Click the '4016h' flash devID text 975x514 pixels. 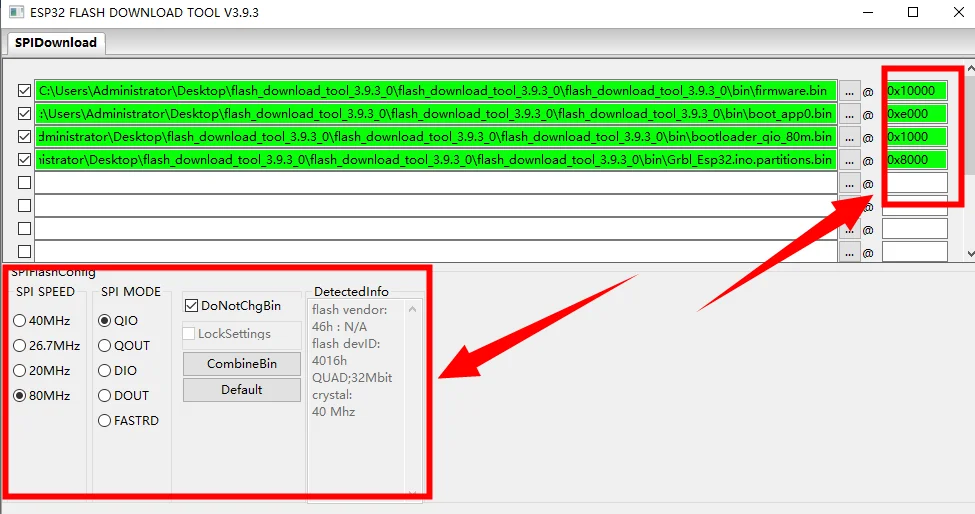(x=330, y=360)
